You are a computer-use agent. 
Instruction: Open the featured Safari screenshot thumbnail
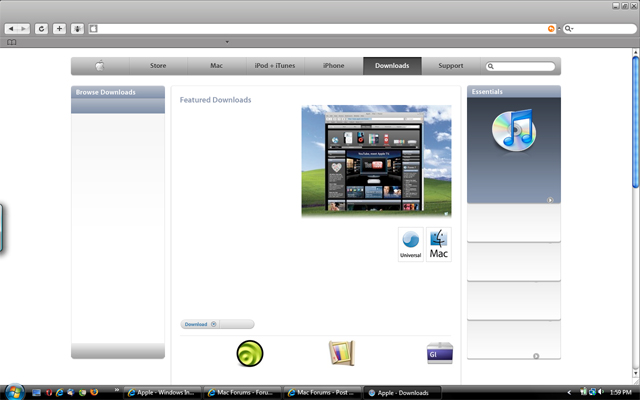(x=376, y=161)
